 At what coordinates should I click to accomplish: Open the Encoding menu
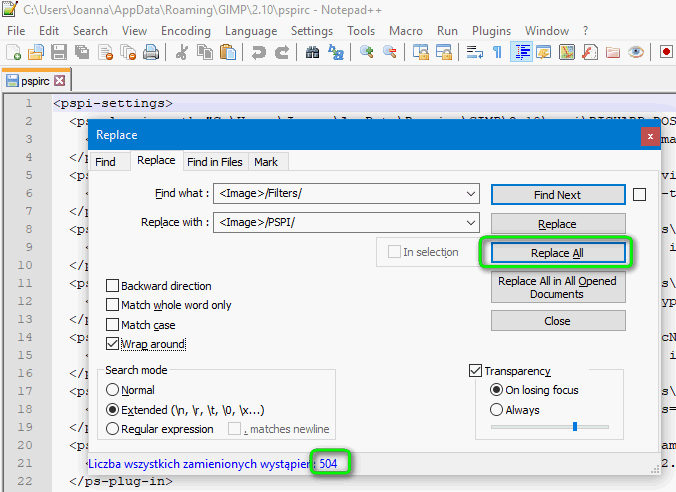pyautogui.click(x=186, y=31)
